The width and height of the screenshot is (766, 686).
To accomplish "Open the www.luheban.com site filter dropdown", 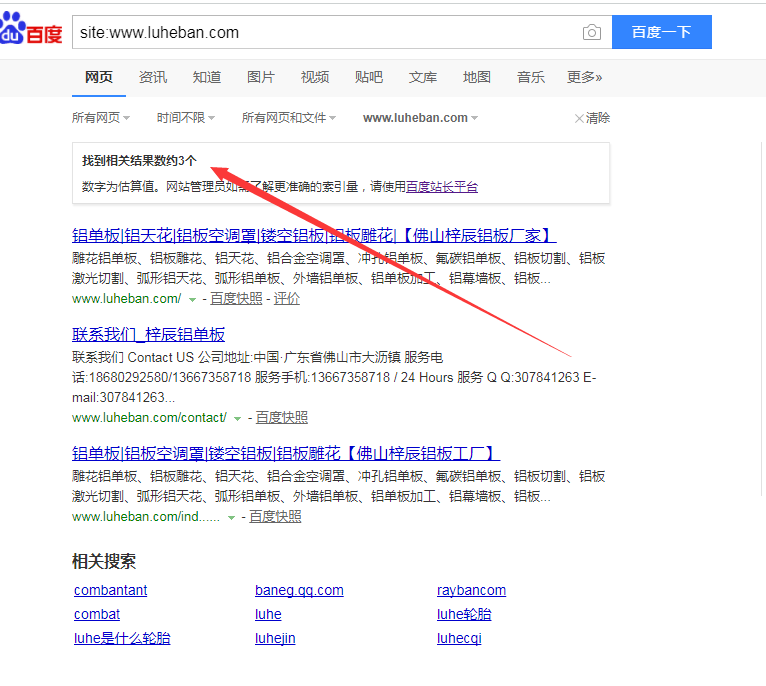I will [420, 118].
